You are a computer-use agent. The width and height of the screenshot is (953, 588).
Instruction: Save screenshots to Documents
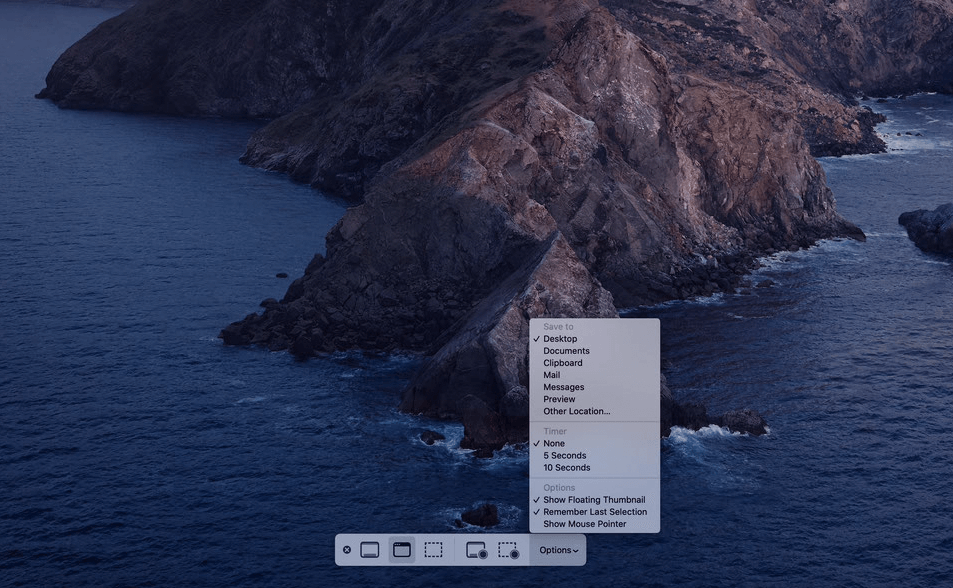click(566, 351)
